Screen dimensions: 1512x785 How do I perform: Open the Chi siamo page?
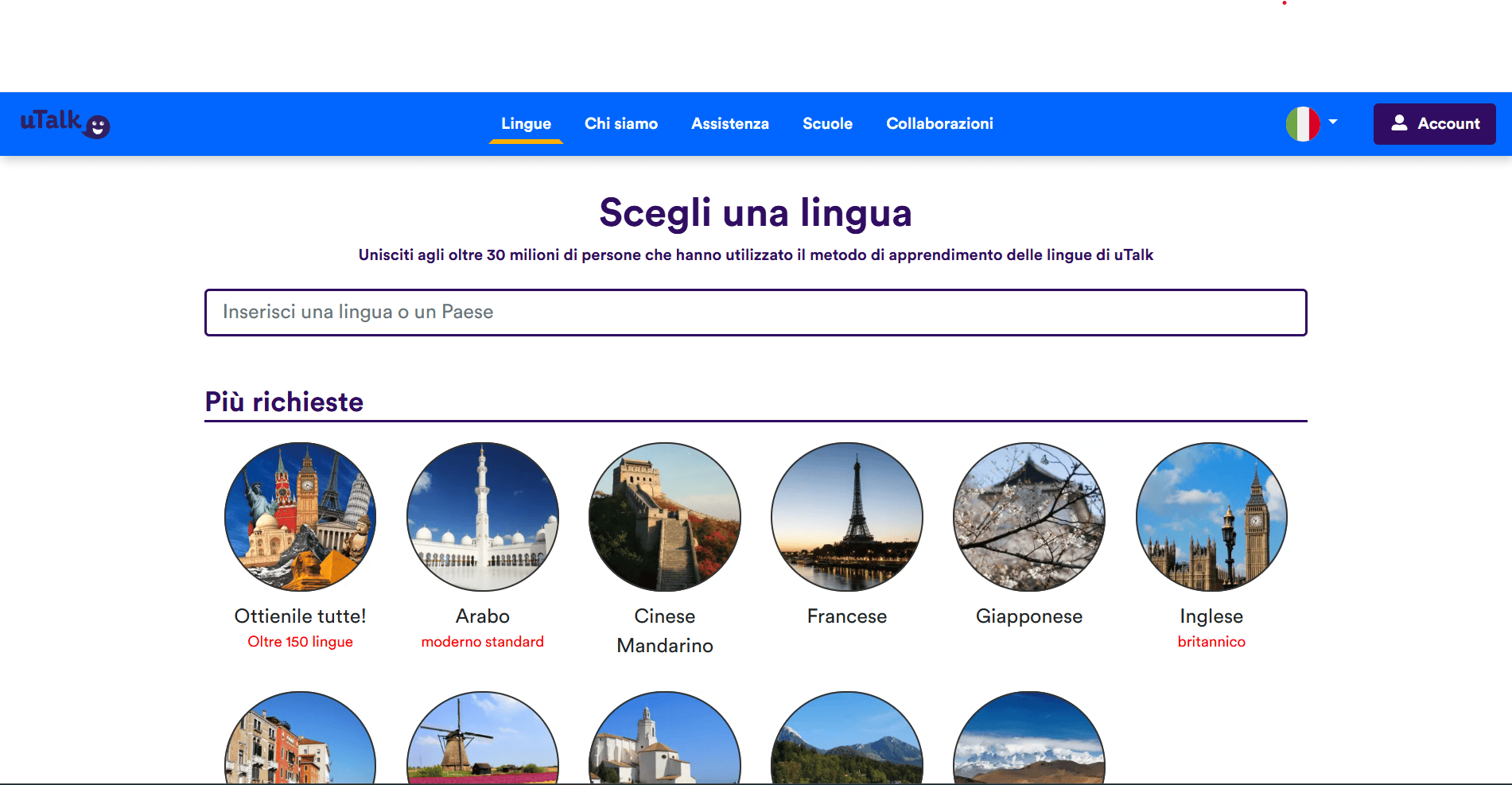[621, 123]
